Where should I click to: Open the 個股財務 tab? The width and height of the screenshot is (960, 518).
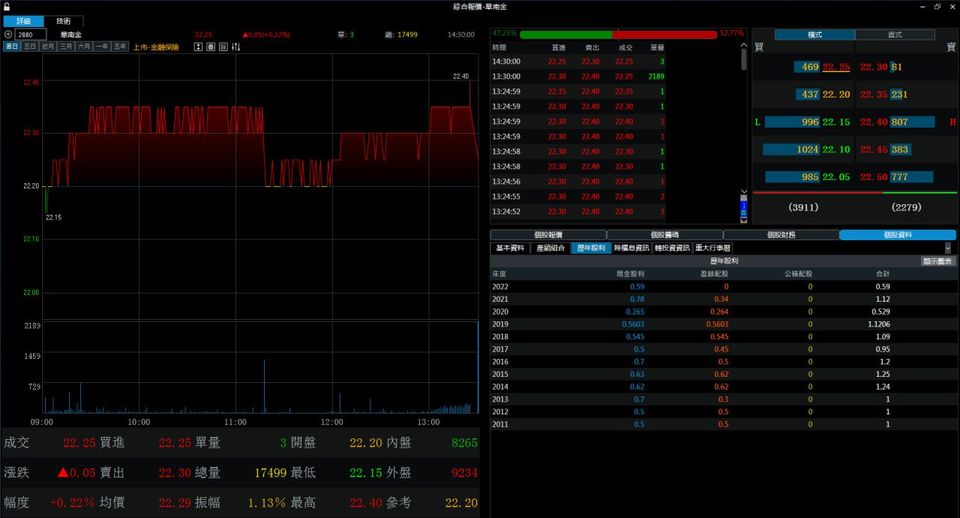pyautogui.click(x=781, y=235)
